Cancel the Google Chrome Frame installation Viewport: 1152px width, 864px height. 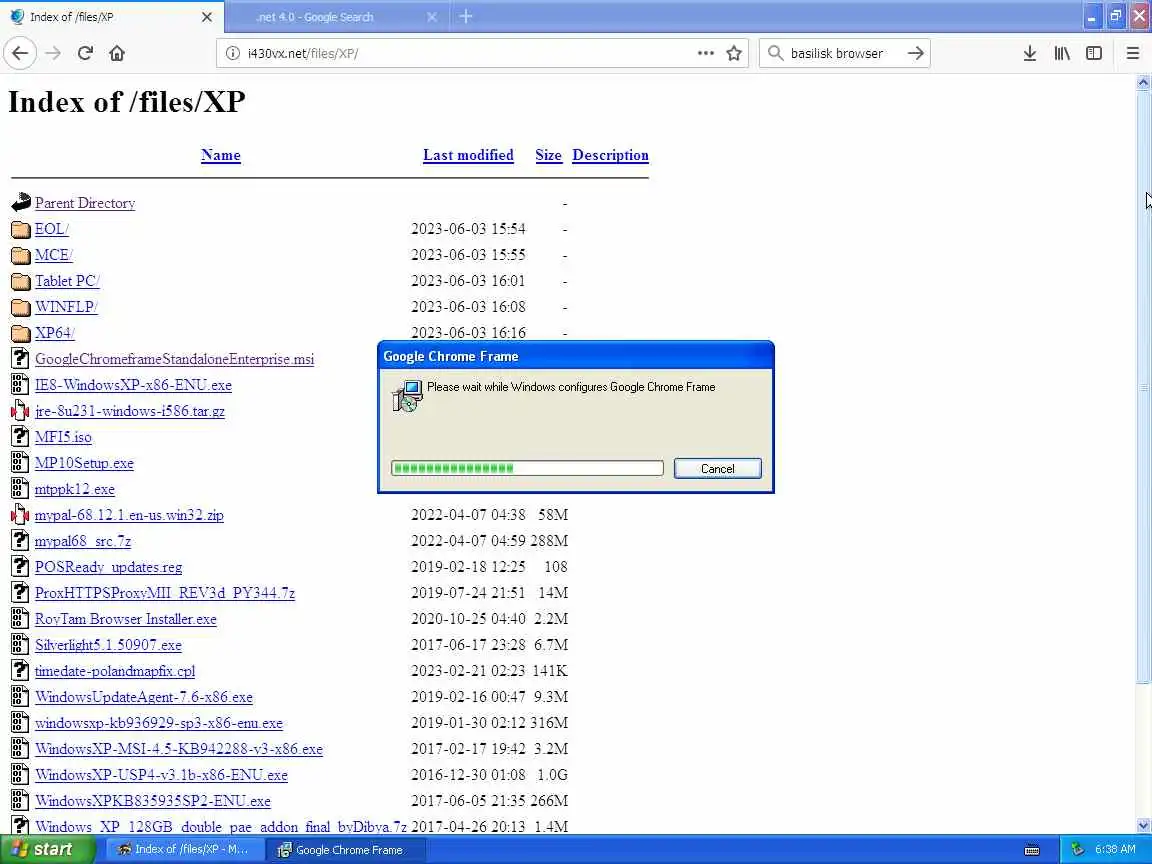pyautogui.click(x=717, y=469)
